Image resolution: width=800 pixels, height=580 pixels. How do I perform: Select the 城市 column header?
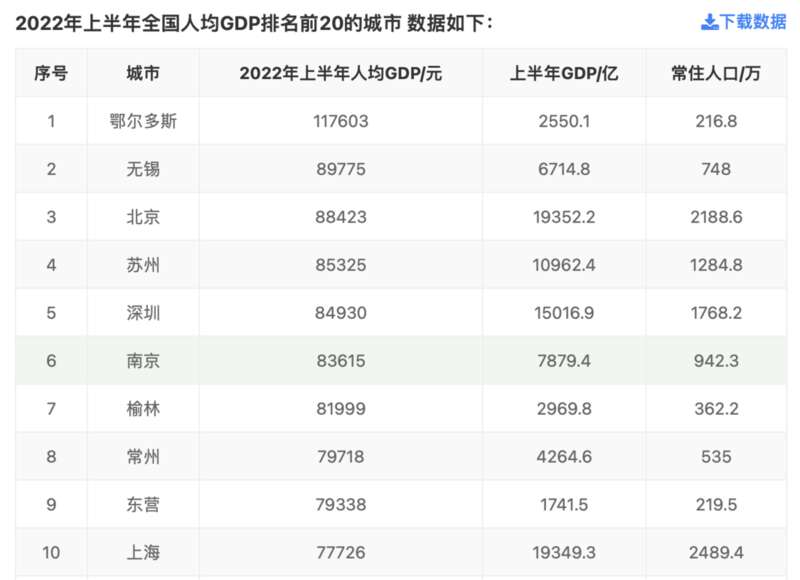tap(143, 73)
